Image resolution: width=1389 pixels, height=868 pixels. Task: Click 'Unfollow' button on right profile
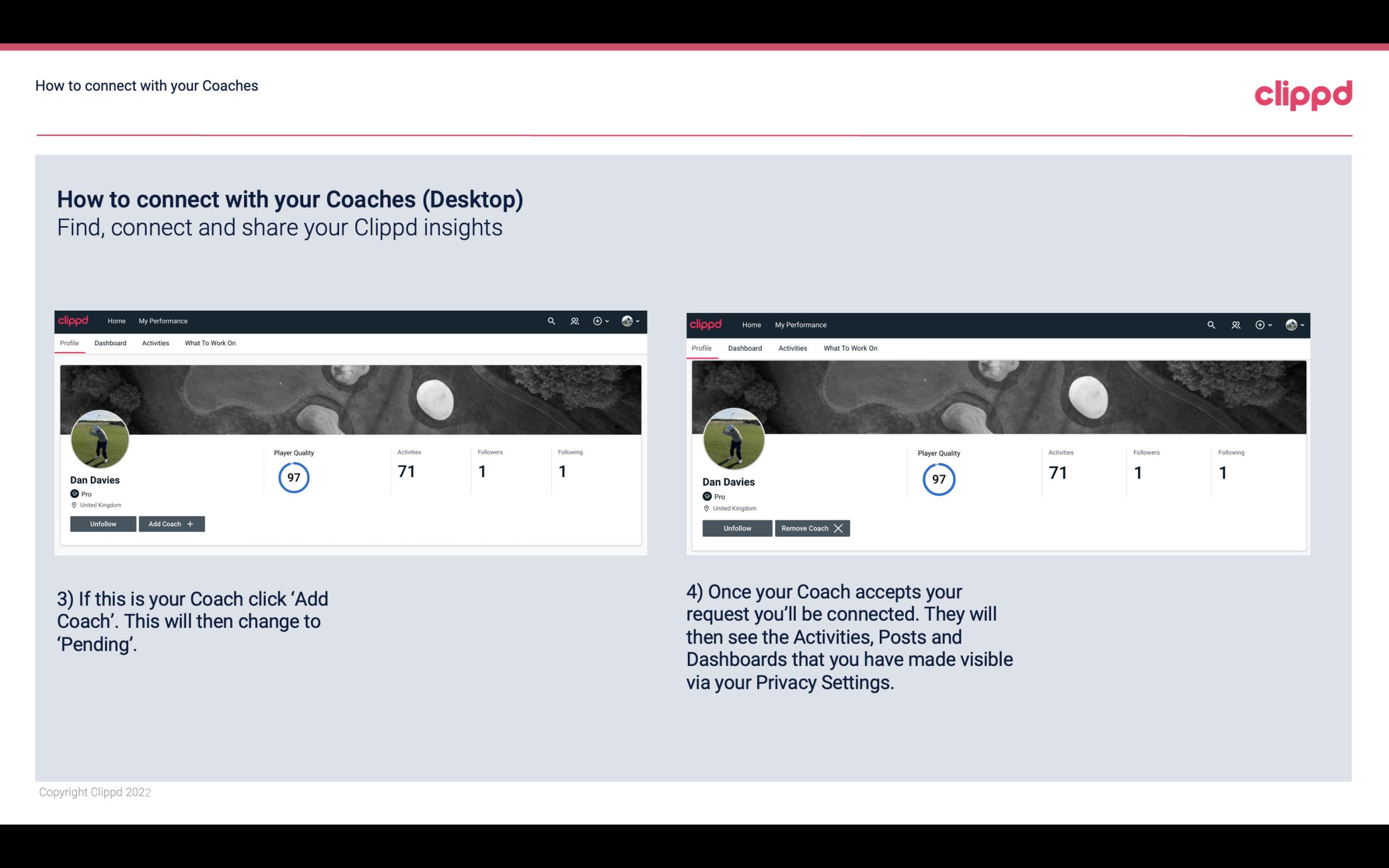click(737, 528)
